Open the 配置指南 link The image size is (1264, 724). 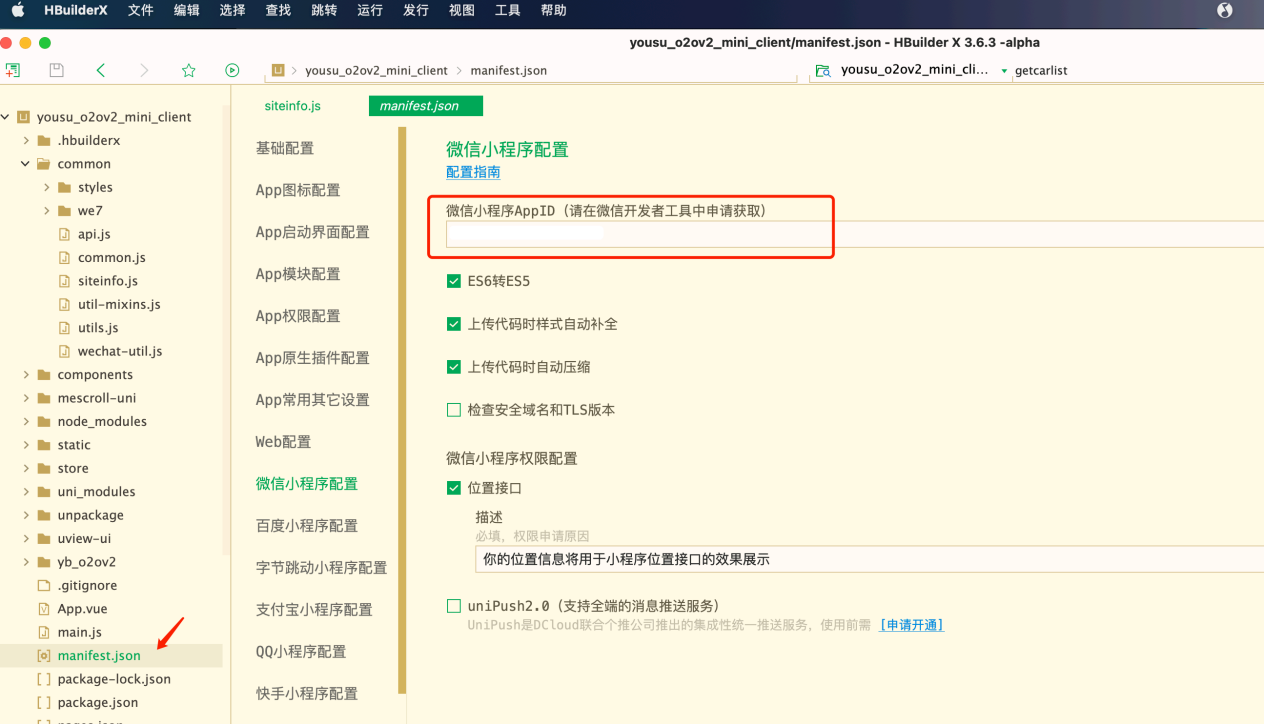[x=473, y=172]
